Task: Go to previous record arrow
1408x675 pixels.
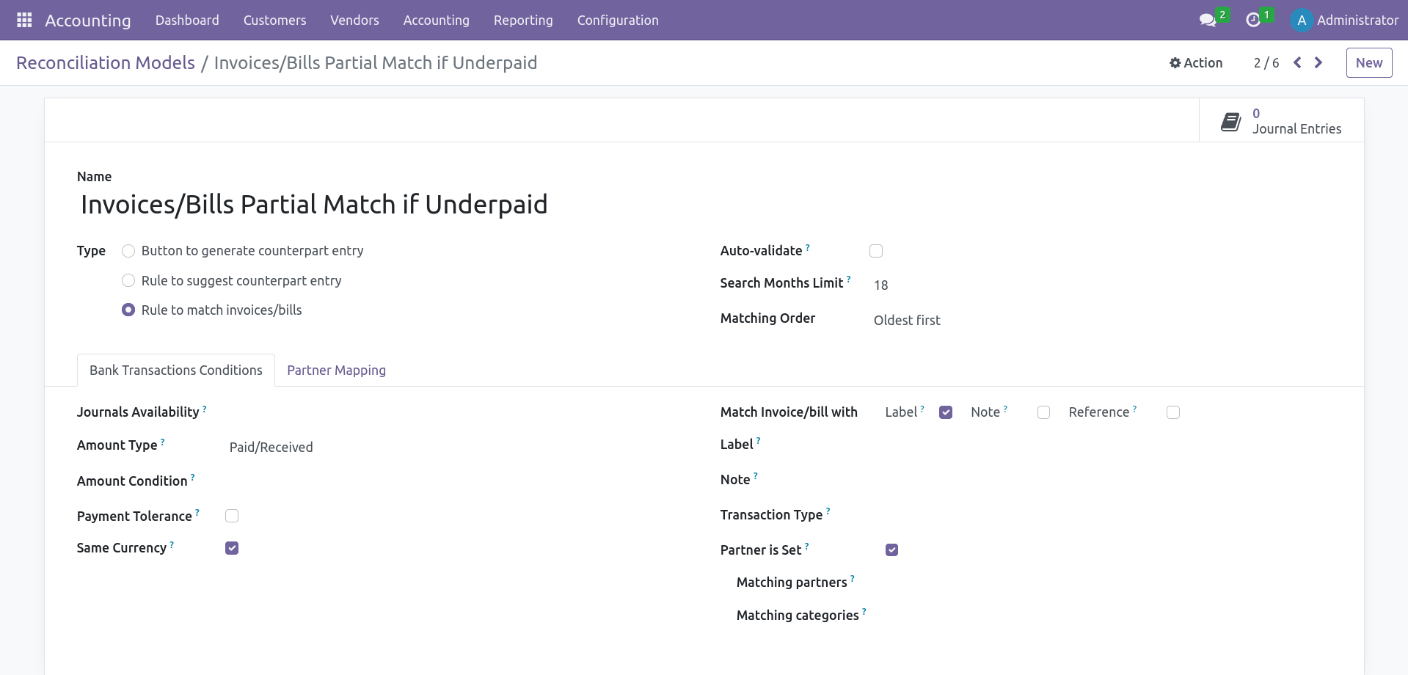Action: pos(1297,63)
